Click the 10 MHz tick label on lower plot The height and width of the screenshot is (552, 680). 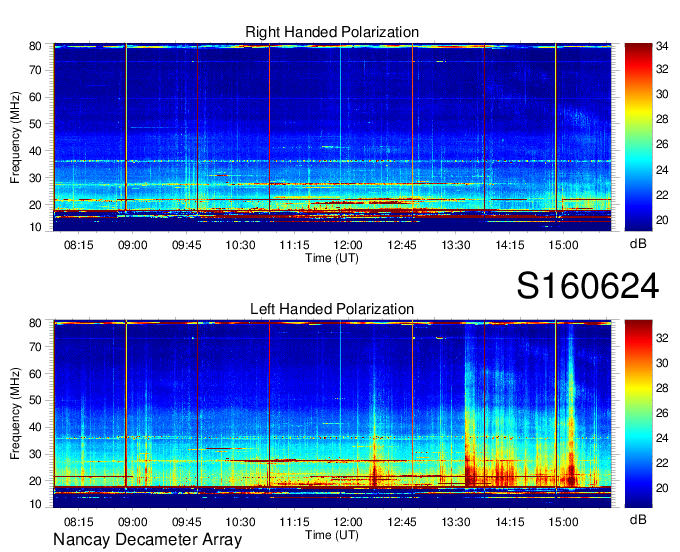[x=35, y=504]
